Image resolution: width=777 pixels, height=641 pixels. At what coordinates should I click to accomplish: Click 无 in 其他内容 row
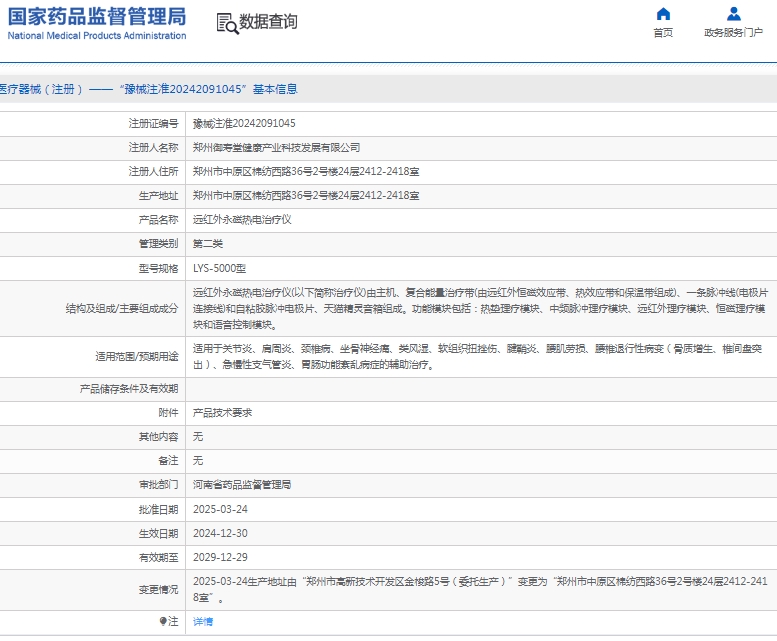pos(198,436)
